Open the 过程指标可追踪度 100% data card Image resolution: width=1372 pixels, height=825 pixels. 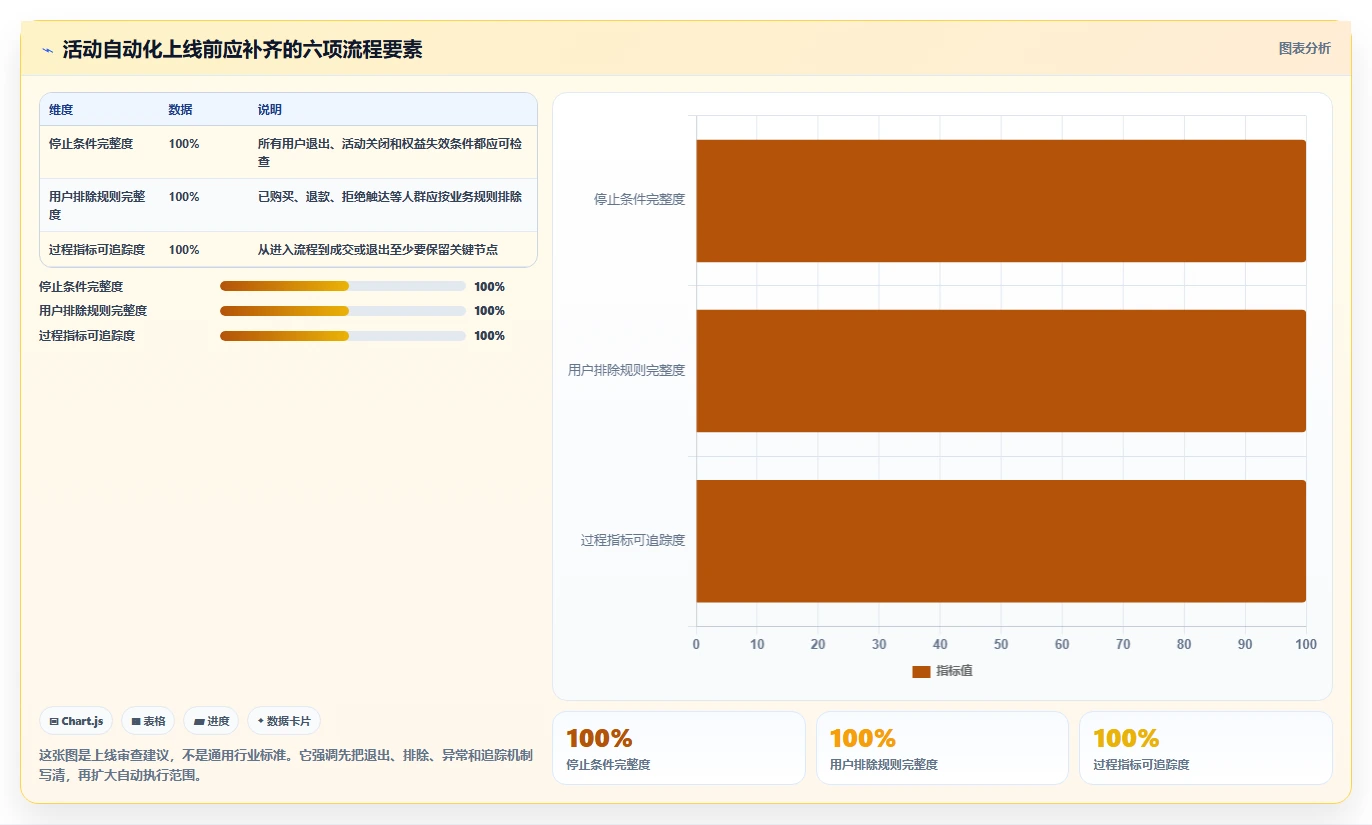click(1206, 748)
